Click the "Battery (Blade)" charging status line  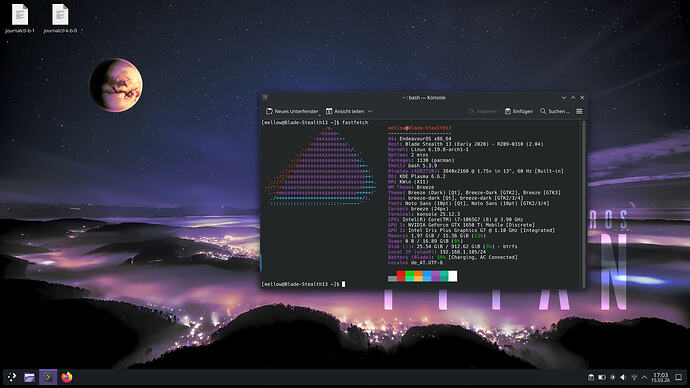point(452,257)
